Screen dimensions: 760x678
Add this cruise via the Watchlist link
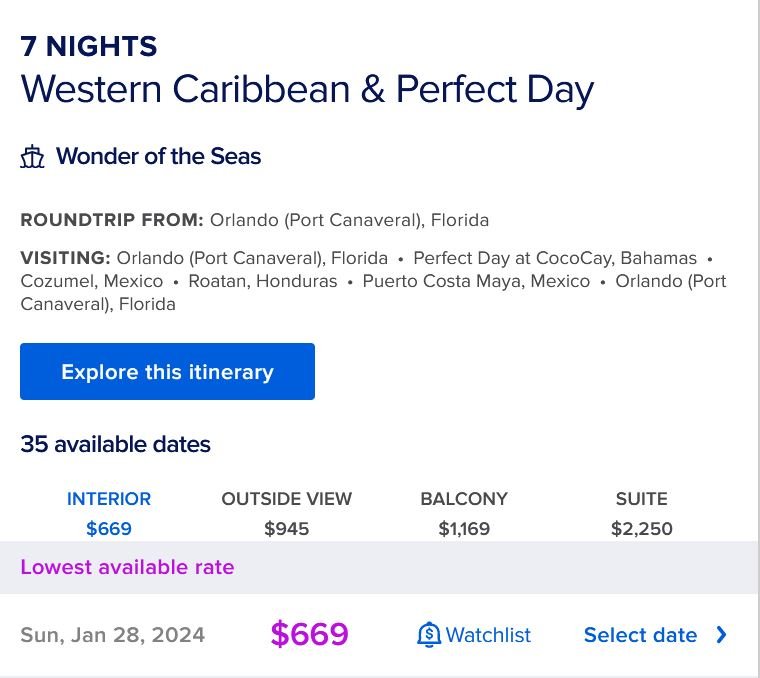coord(488,634)
